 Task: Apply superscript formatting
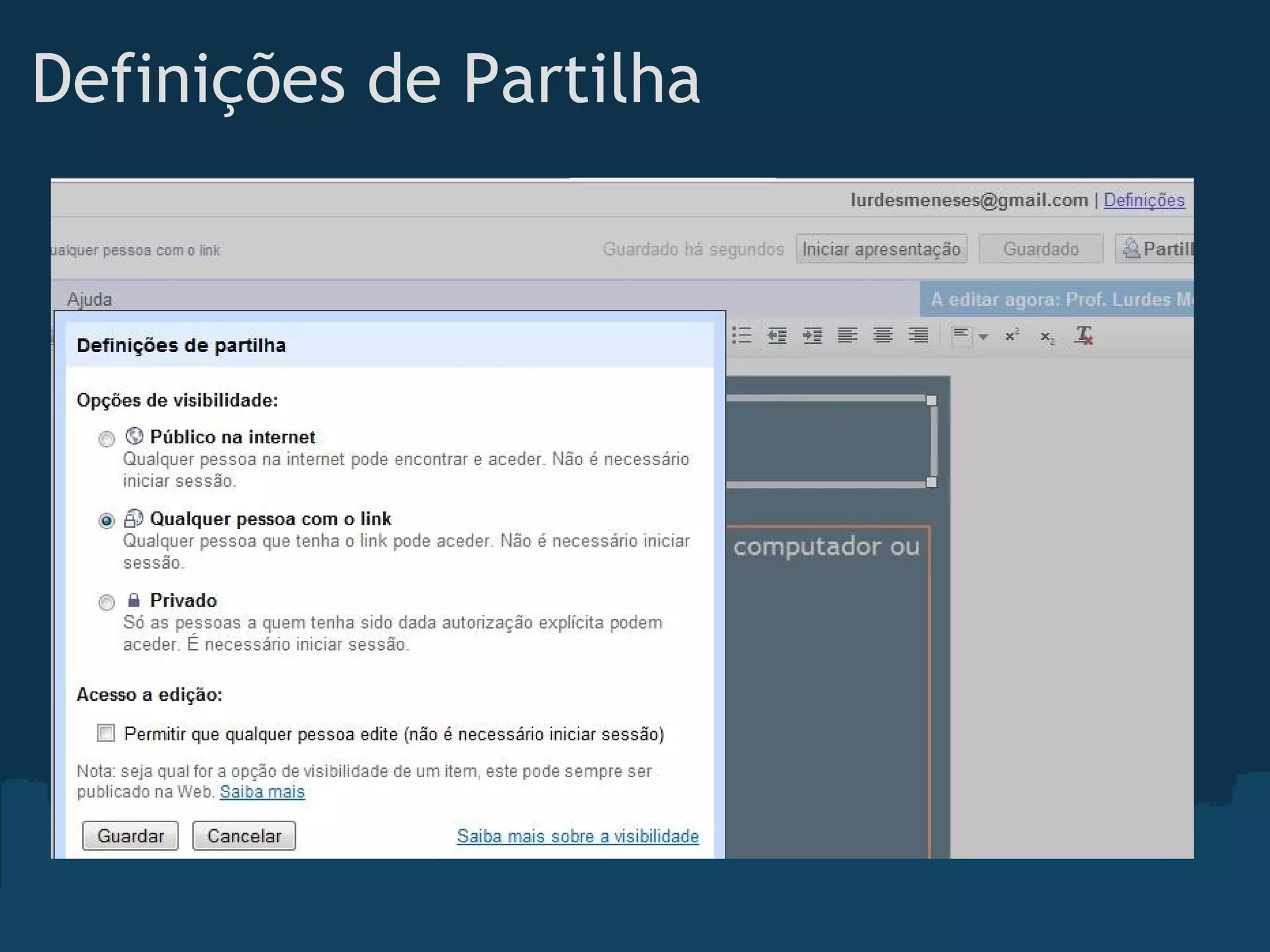(x=1012, y=335)
